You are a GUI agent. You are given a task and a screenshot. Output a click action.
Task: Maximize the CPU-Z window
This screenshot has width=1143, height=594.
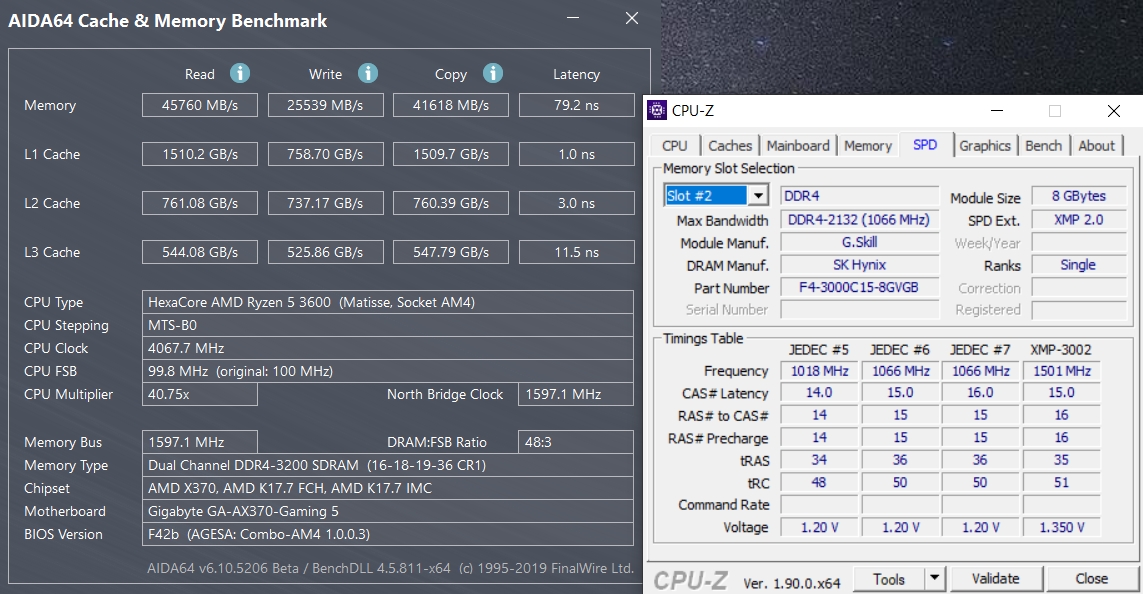tap(1055, 111)
